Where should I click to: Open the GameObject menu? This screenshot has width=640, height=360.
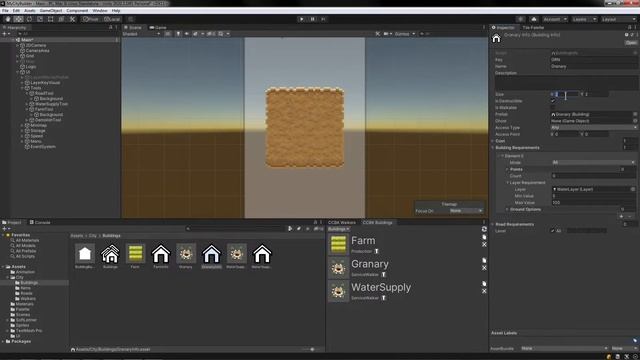(x=51, y=11)
